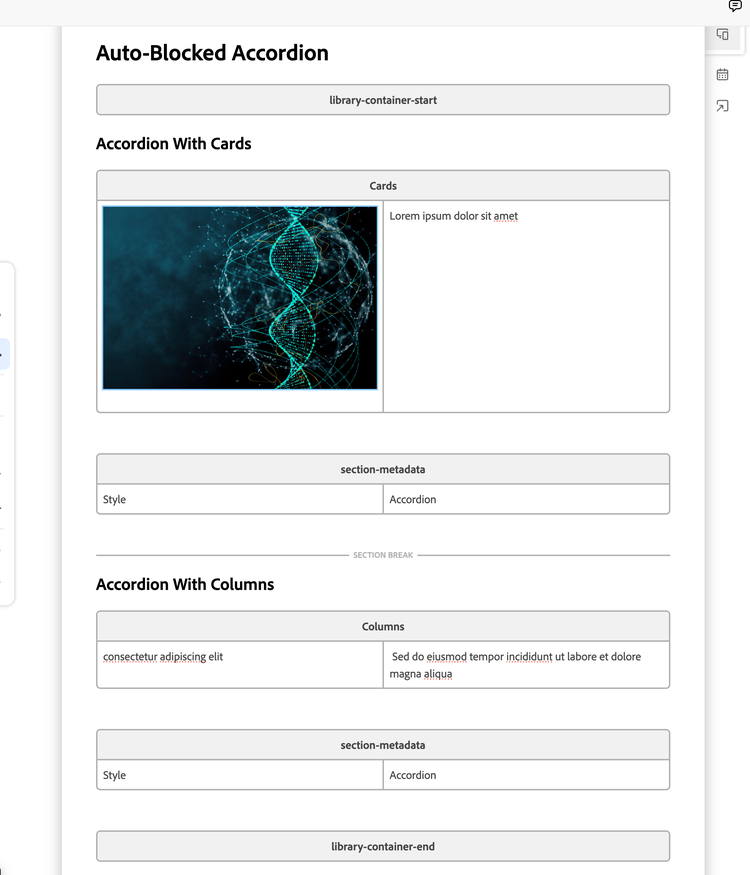Click the consectetur adipiscing elit cell
Screen dimensions: 750x875
pos(240,665)
